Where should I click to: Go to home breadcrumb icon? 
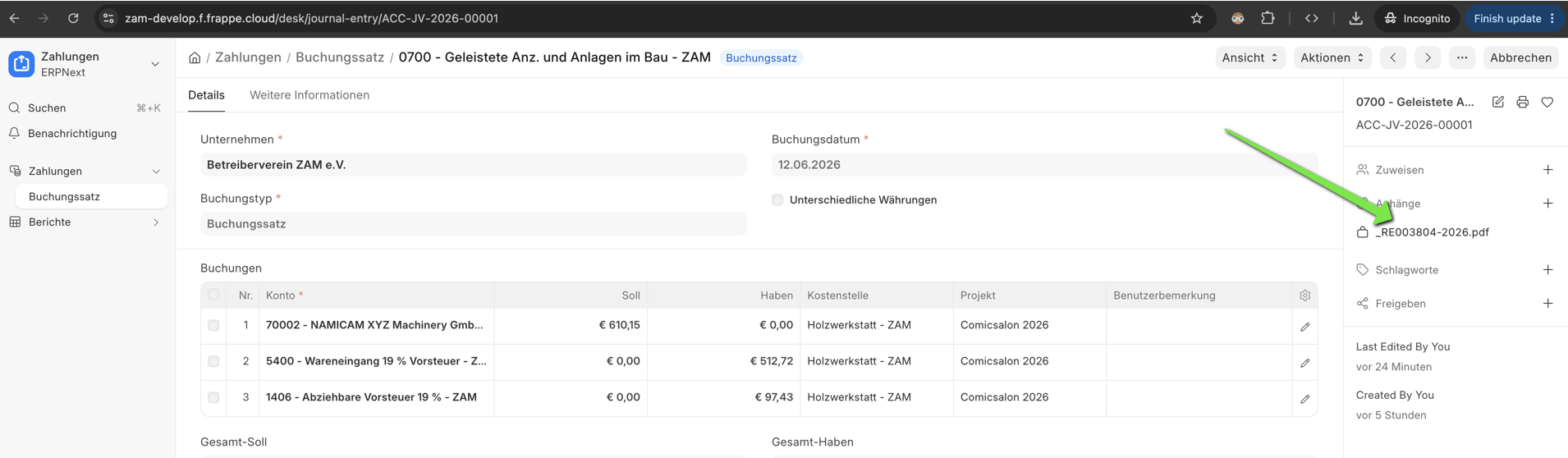tap(195, 57)
